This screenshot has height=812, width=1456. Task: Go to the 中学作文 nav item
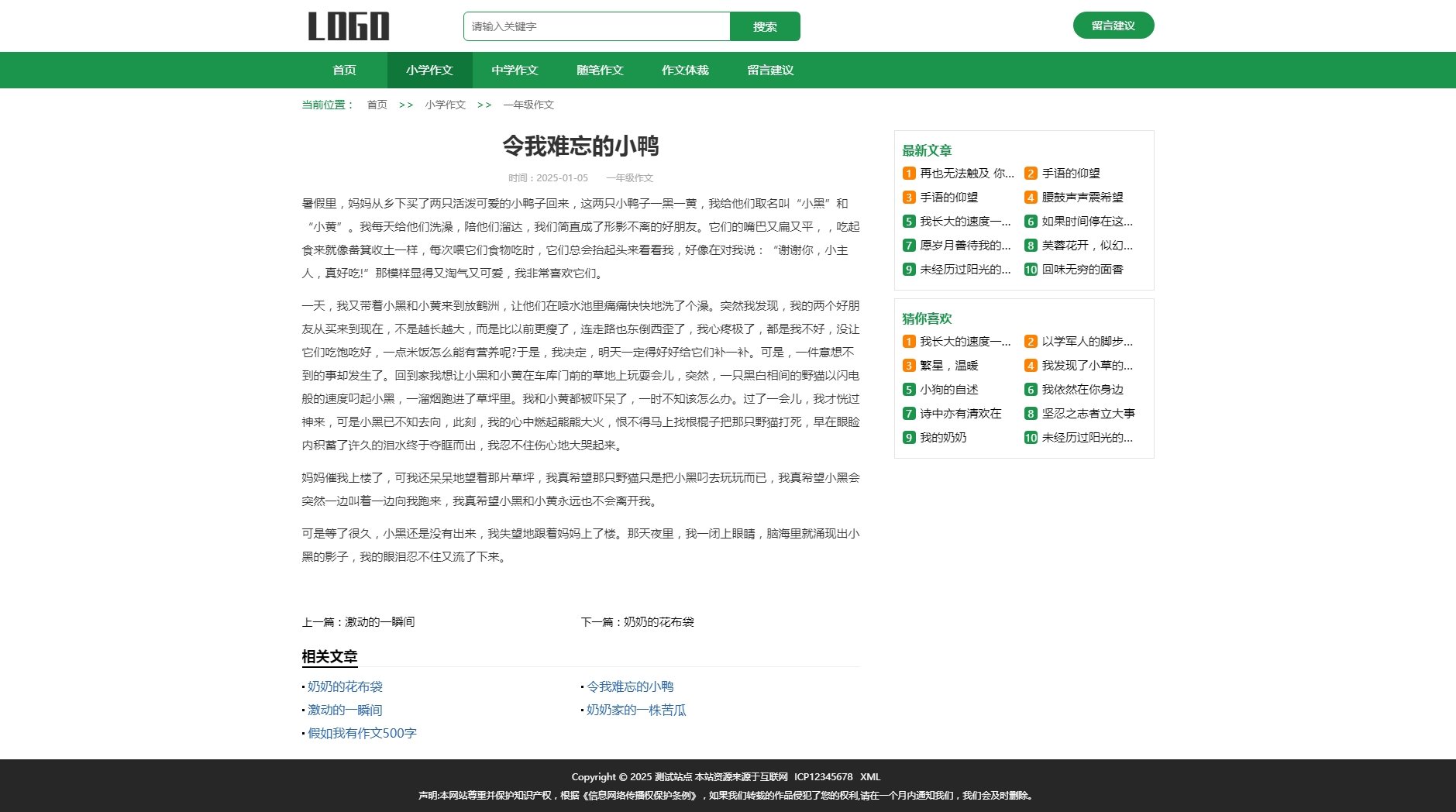[x=515, y=71]
